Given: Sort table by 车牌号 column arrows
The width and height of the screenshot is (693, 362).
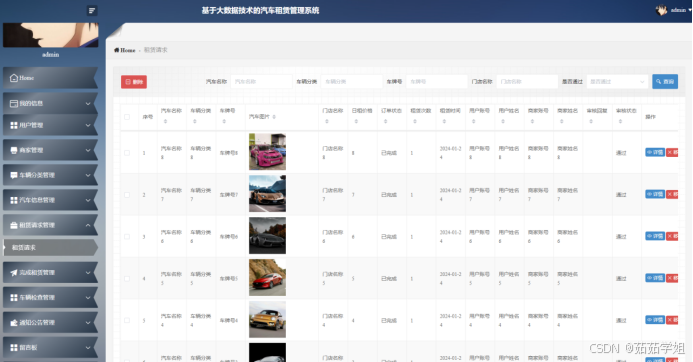Looking at the screenshot, I should (224, 121).
